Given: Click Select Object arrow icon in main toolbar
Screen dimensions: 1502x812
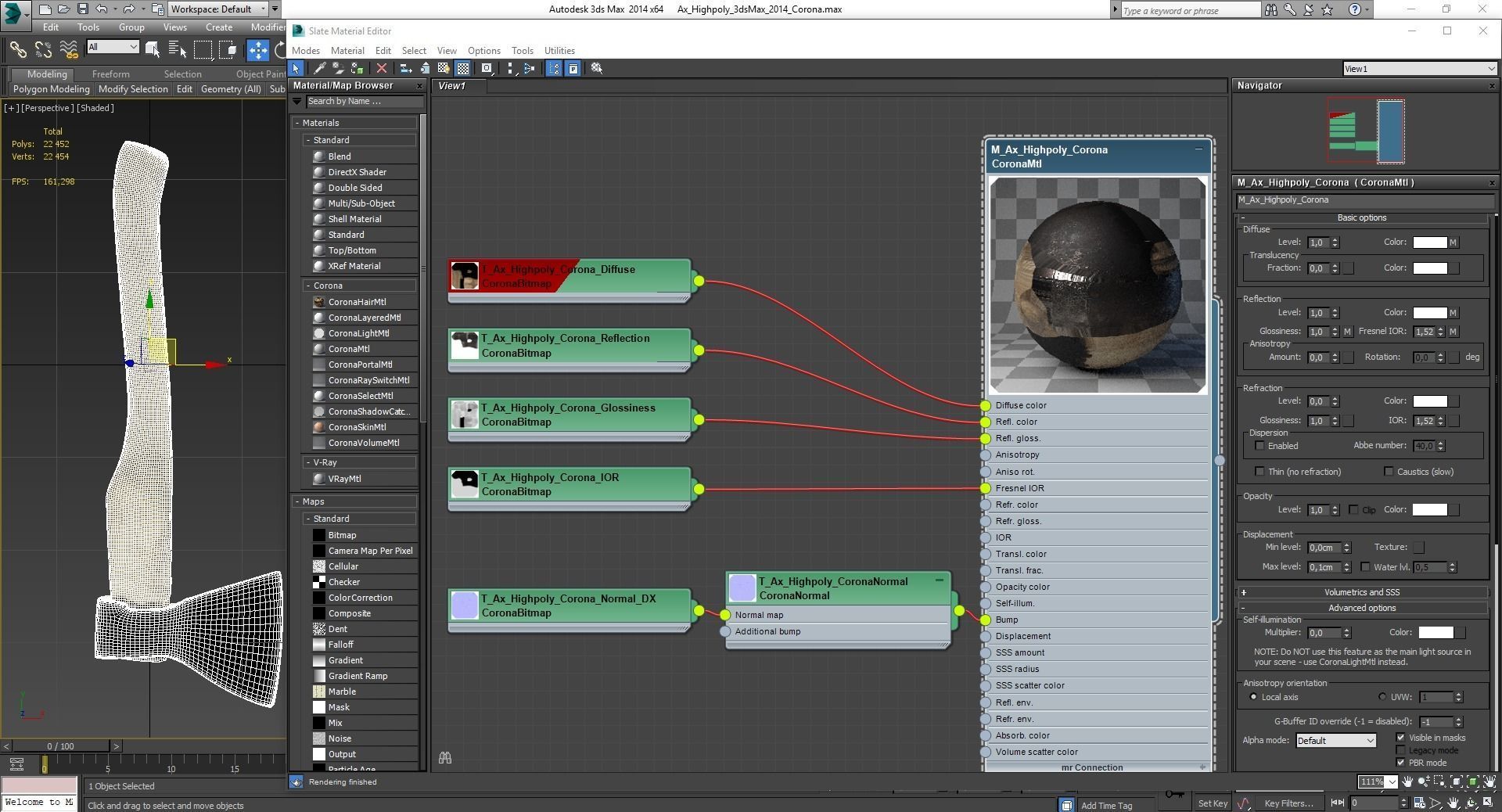Looking at the screenshot, I should (153, 50).
